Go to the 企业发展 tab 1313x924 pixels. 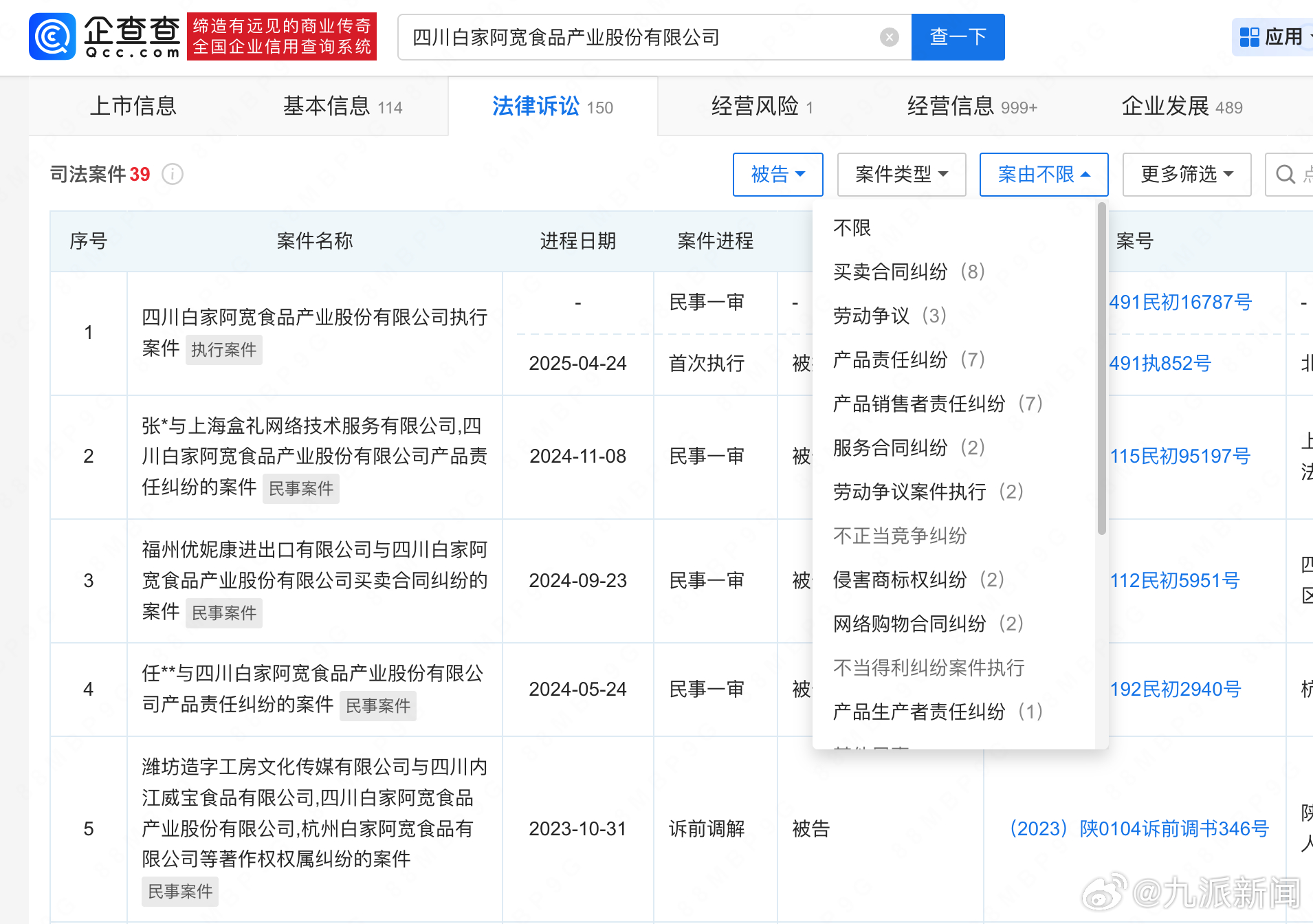pyautogui.click(x=1182, y=107)
